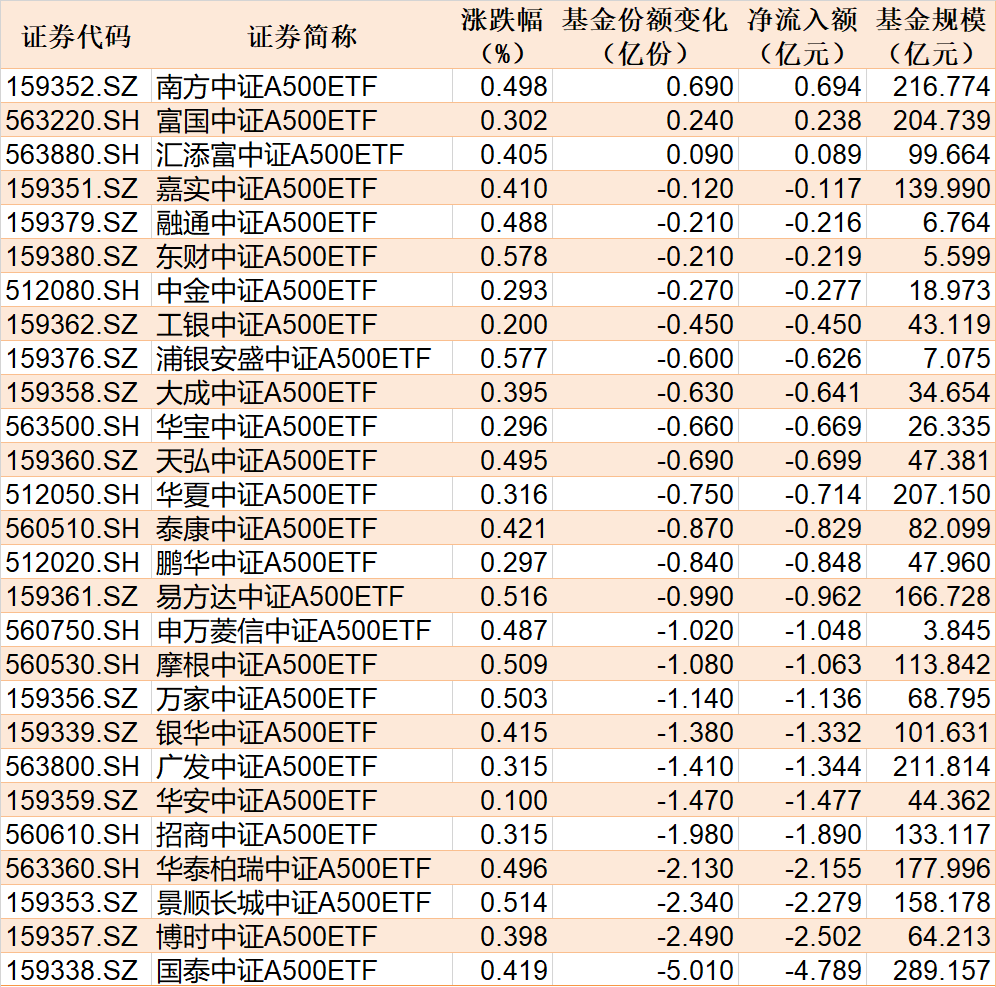
Task: Select the 基金份额变化 column header
Action: (x=645, y=37)
